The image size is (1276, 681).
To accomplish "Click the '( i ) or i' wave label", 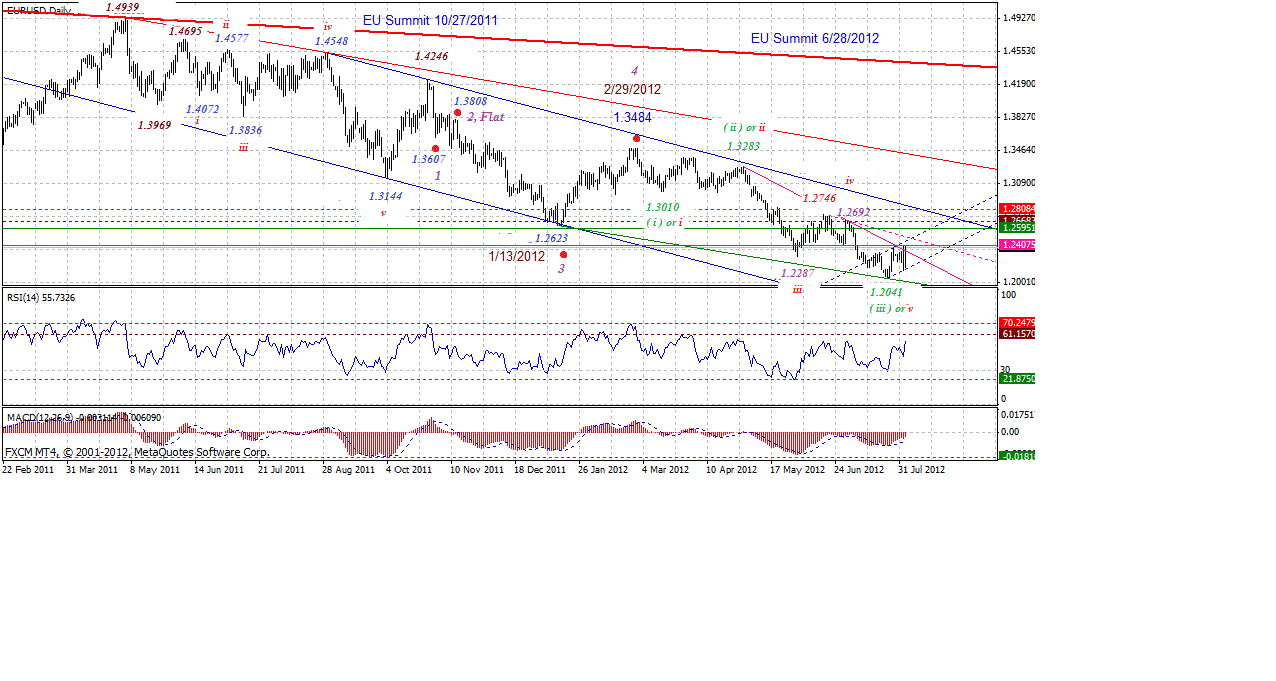I will point(664,222).
